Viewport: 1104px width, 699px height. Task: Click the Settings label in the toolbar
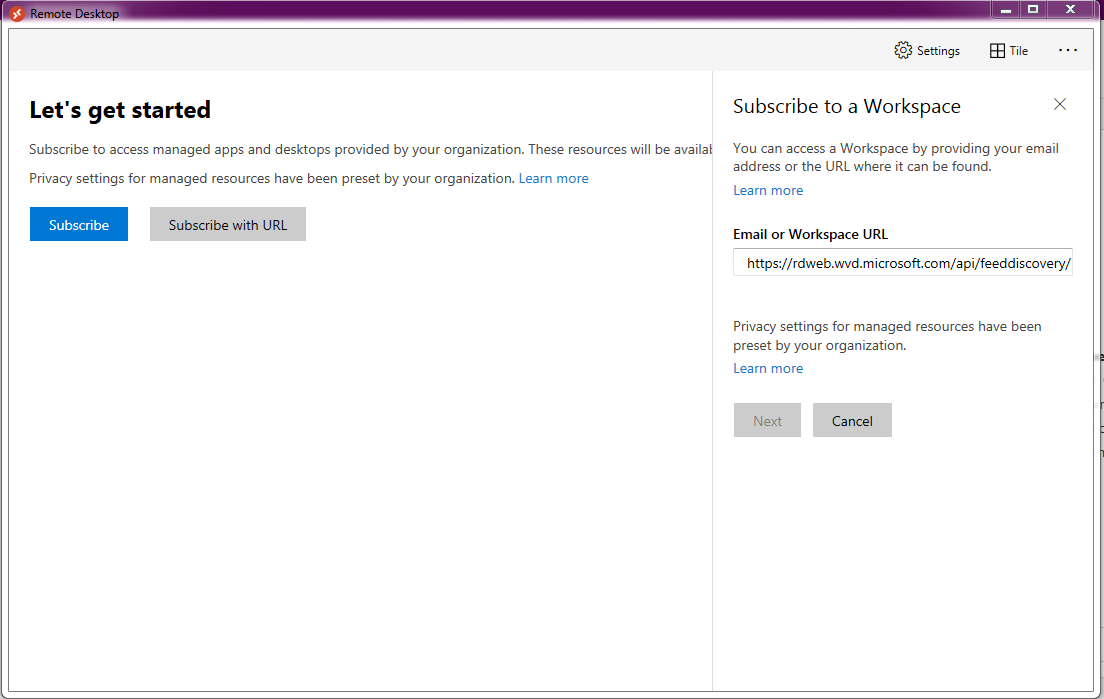938,50
